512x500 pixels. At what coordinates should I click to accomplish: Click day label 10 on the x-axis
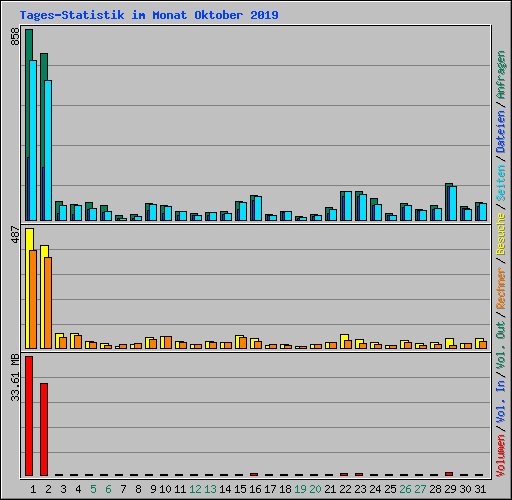tap(165, 489)
